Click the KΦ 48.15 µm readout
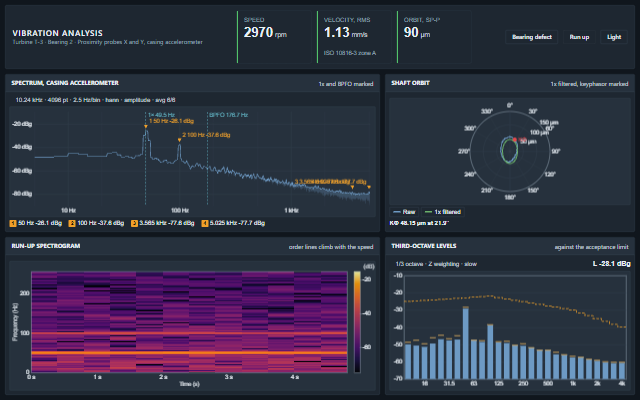The width and height of the screenshot is (640, 400). (419, 223)
